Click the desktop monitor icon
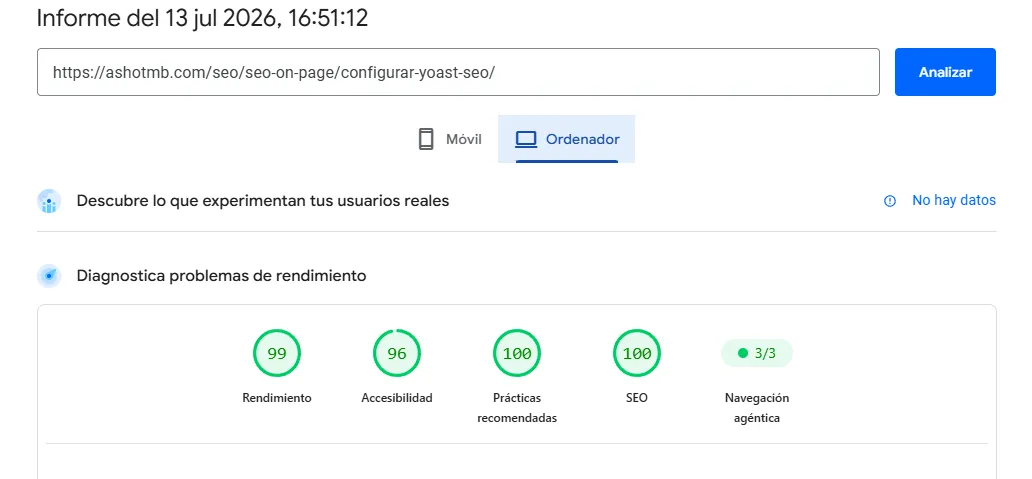 527,139
